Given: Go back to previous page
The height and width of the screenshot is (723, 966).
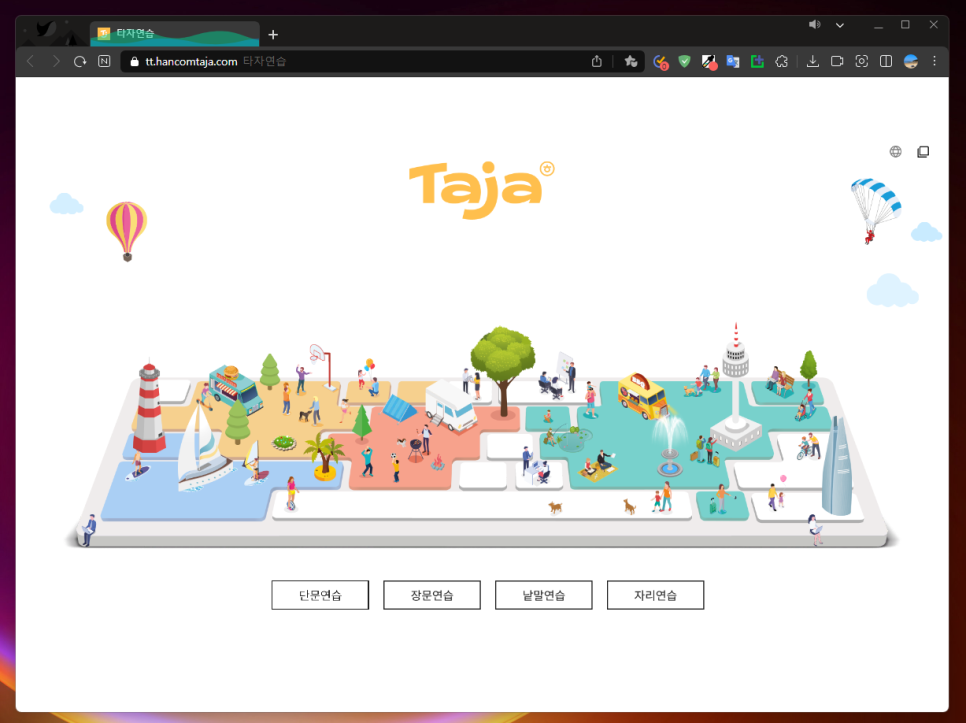Looking at the screenshot, I should point(31,61).
